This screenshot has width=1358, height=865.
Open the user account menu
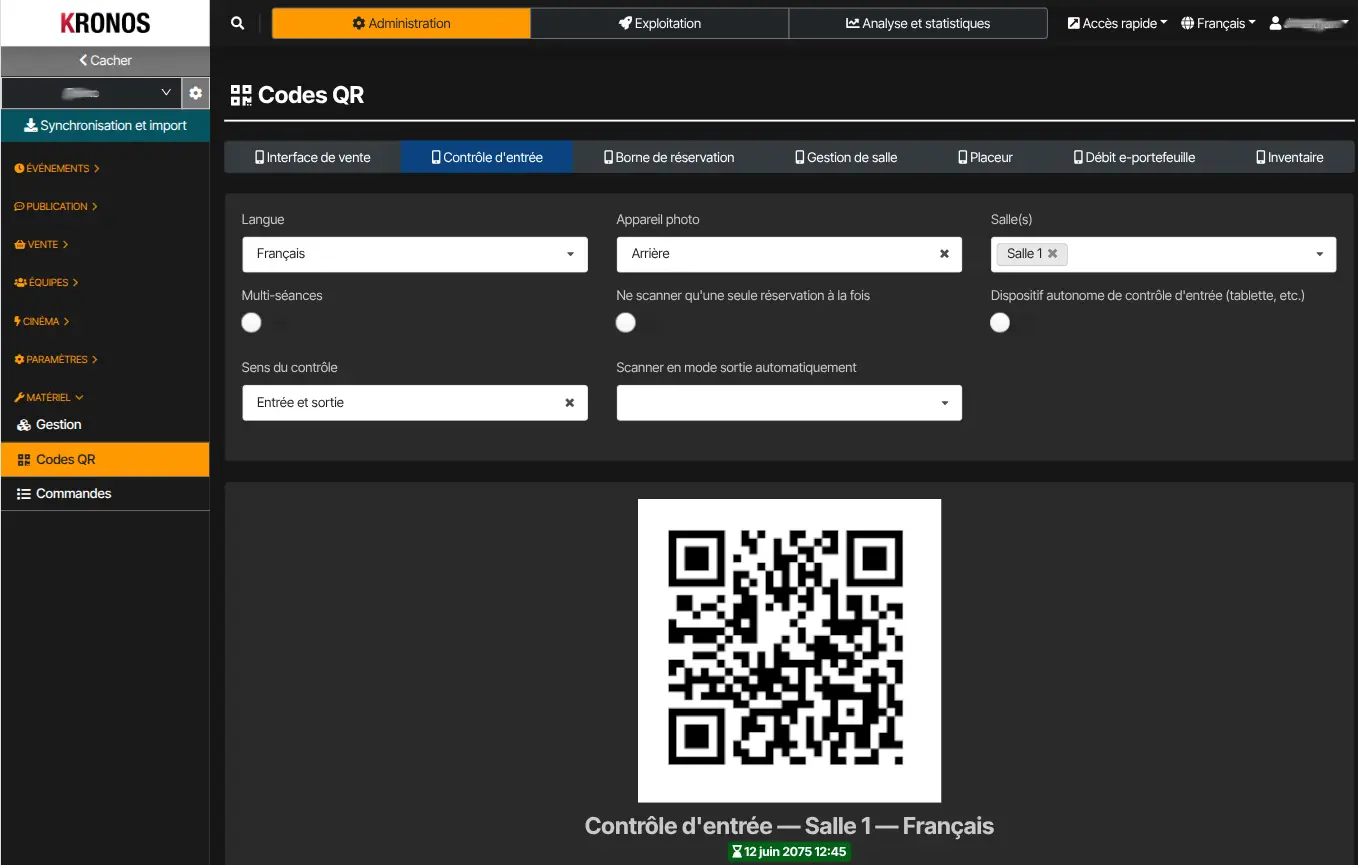tap(1309, 23)
